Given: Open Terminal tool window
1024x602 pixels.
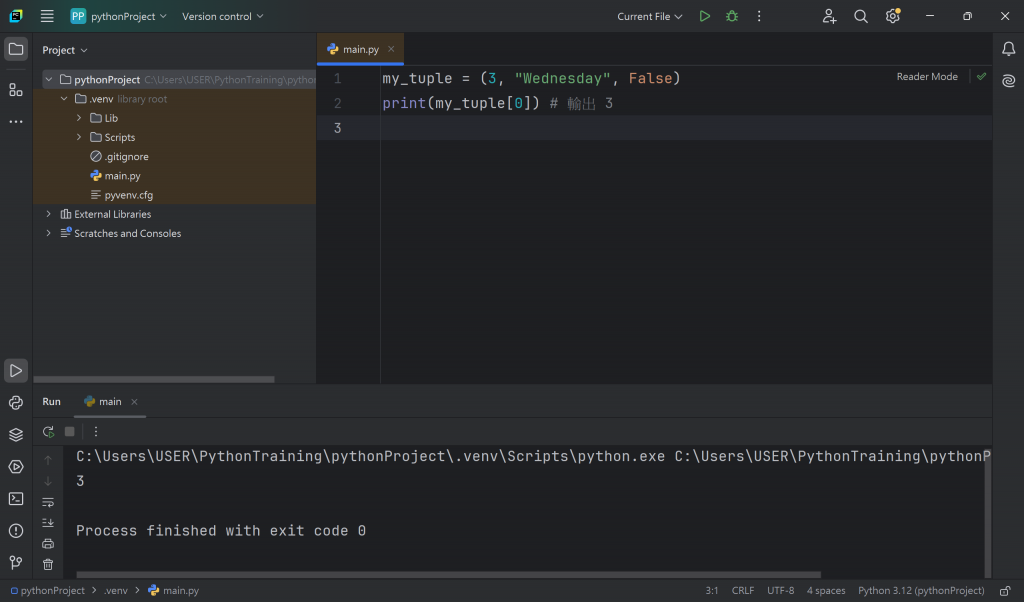Looking at the screenshot, I should point(16,499).
